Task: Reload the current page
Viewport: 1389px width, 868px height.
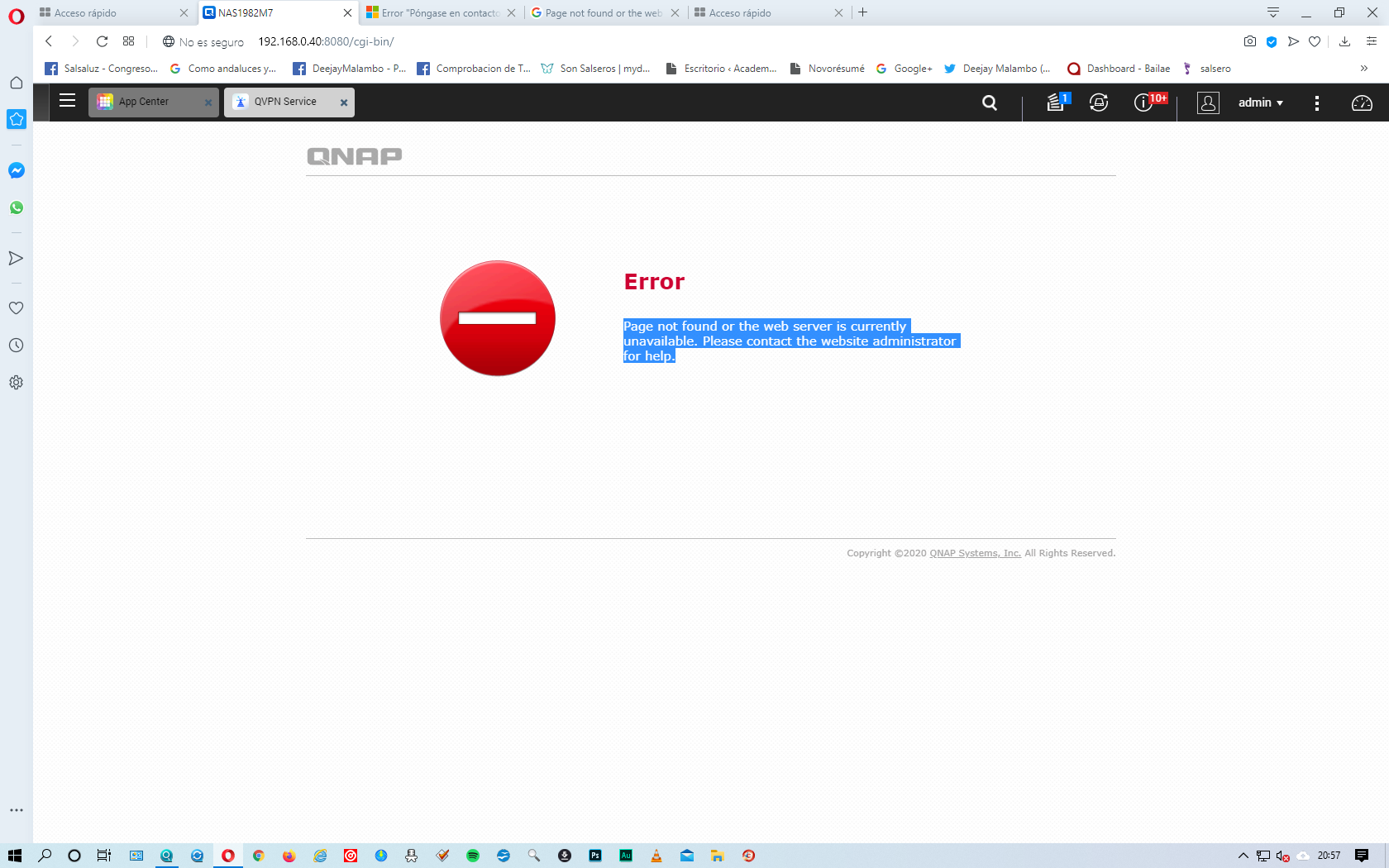Action: (x=102, y=41)
